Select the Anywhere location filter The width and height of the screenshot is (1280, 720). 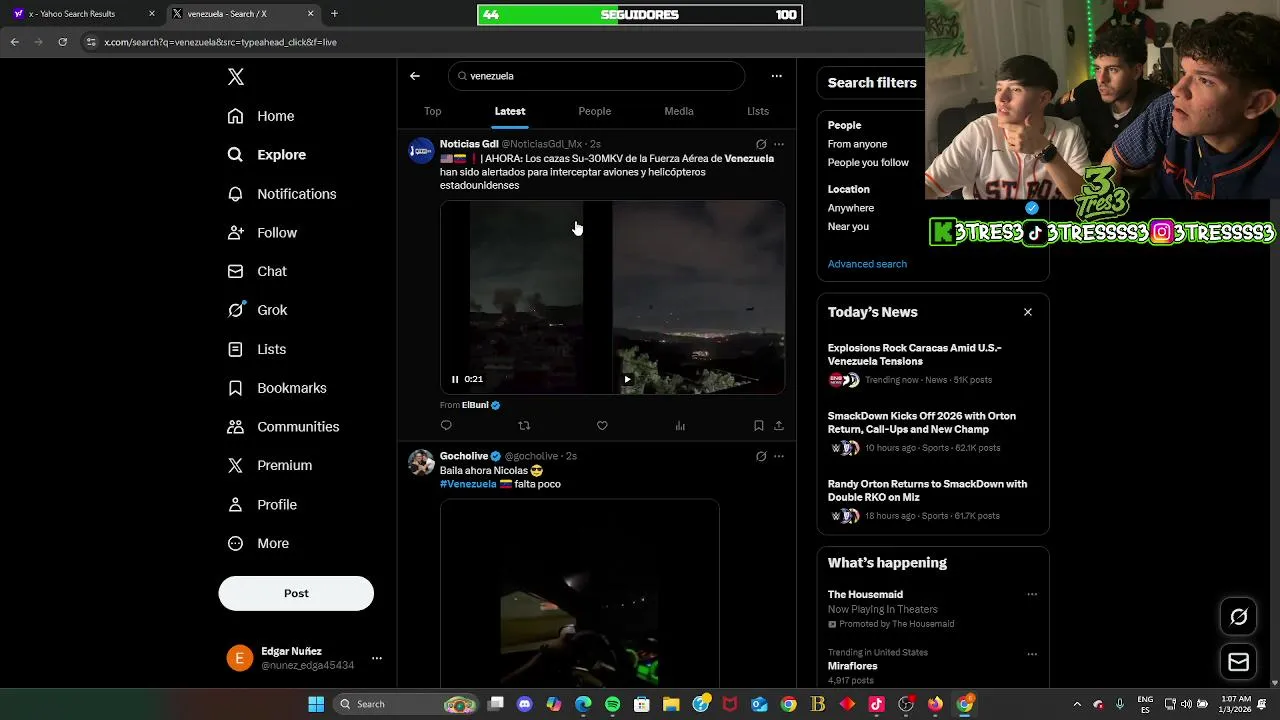[x=851, y=208]
